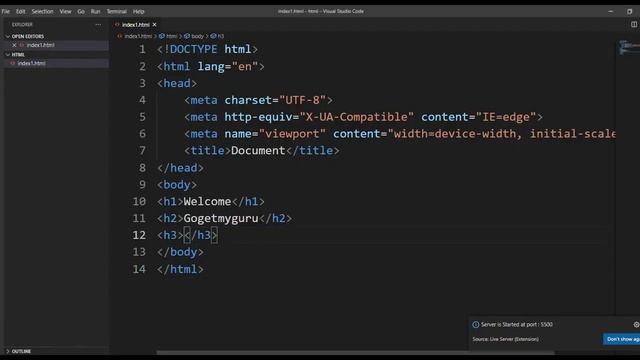This screenshot has height=360, width=640.
Task: Close the index1.html editor tab
Action: (x=155, y=24)
